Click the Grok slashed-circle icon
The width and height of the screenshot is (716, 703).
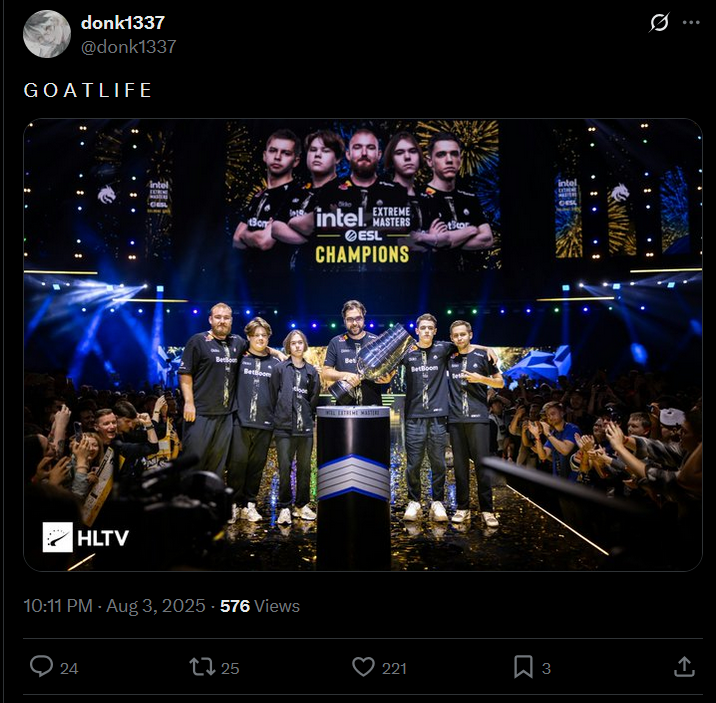pos(659,22)
